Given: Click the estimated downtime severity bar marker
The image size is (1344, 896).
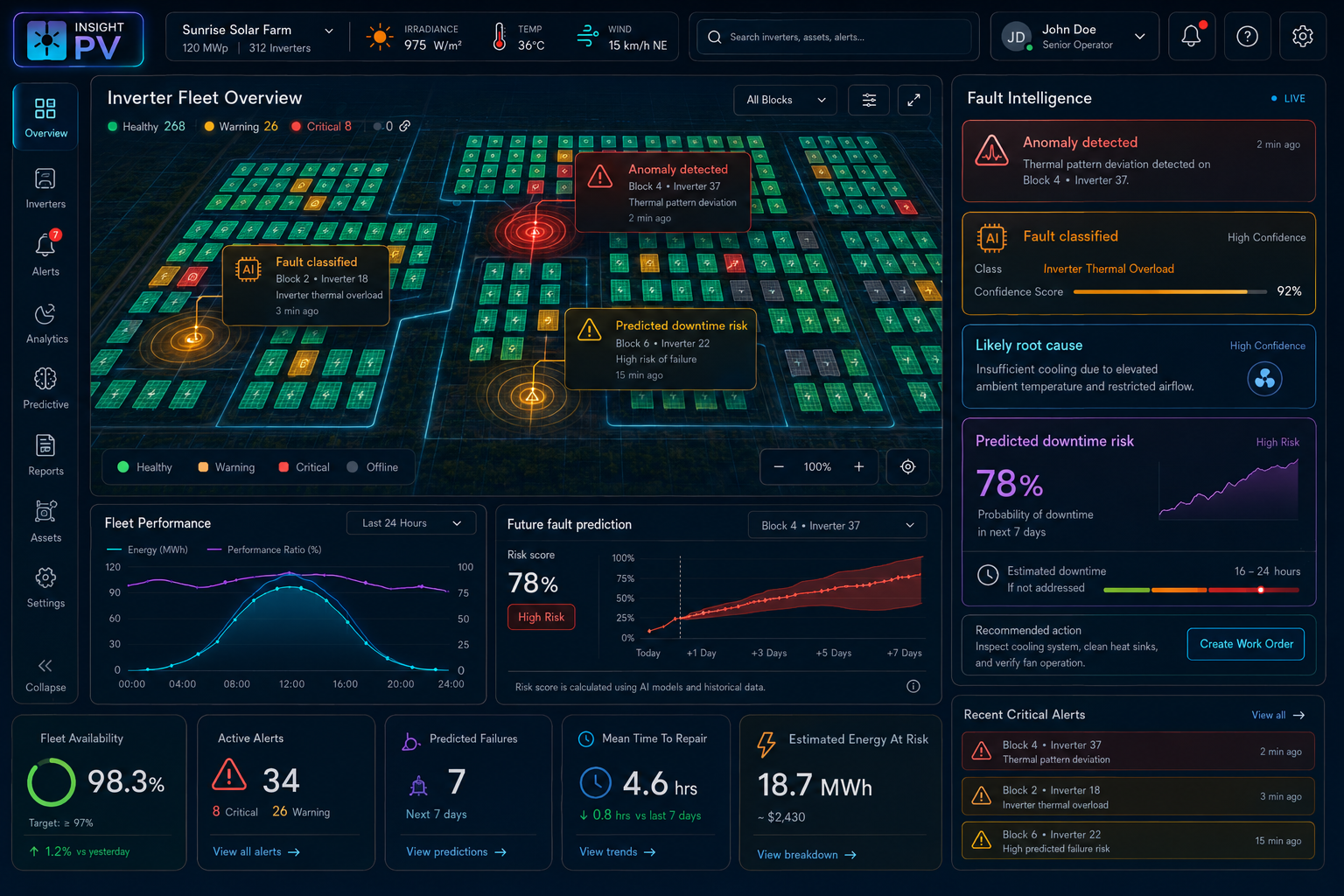Looking at the screenshot, I should 1261,590.
